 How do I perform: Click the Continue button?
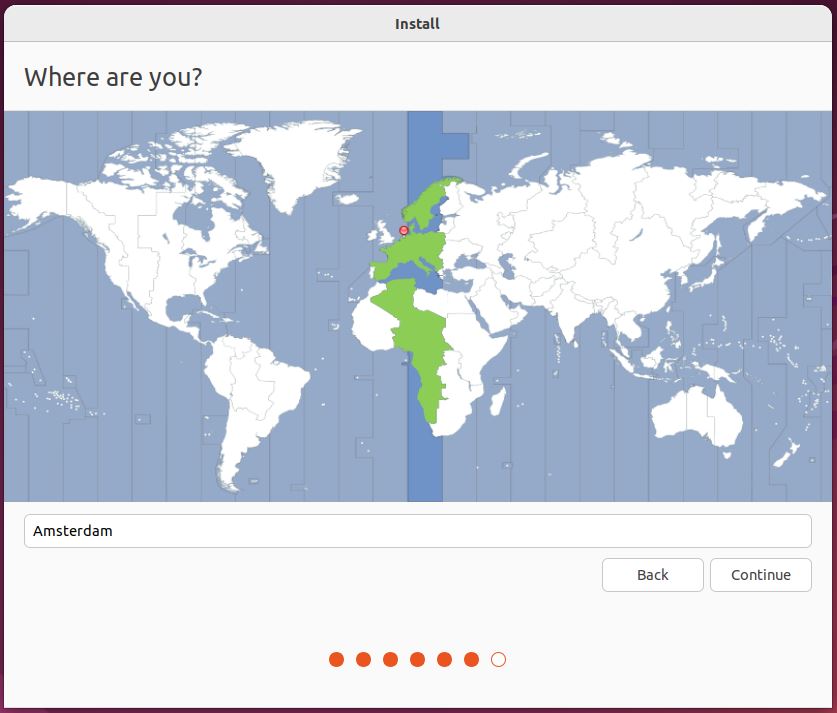[761, 575]
